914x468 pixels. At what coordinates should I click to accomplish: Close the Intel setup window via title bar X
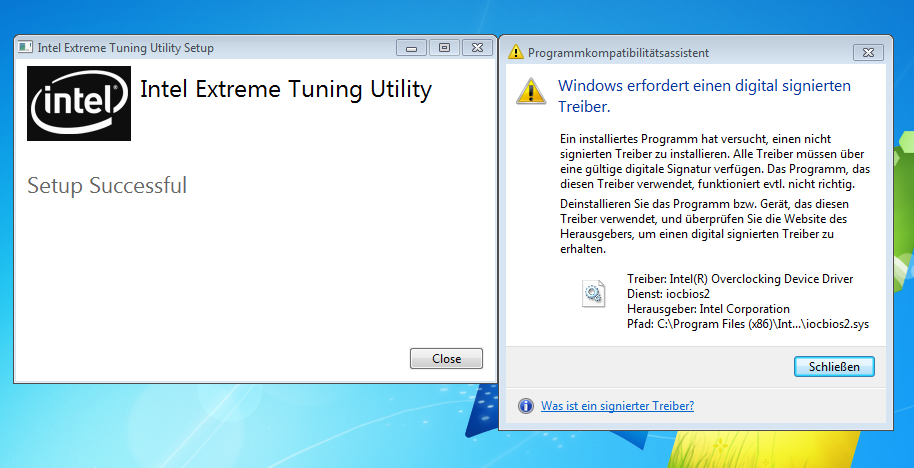[x=477, y=48]
